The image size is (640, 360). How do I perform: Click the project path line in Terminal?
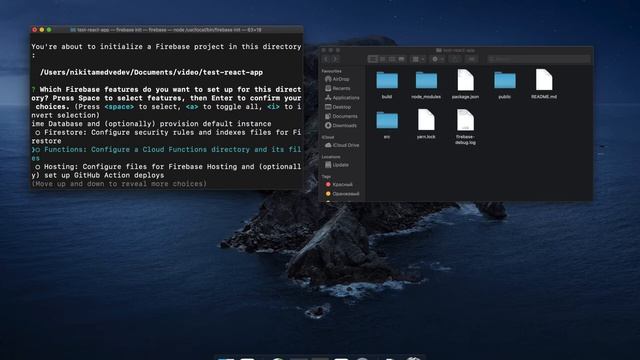[x=151, y=73]
